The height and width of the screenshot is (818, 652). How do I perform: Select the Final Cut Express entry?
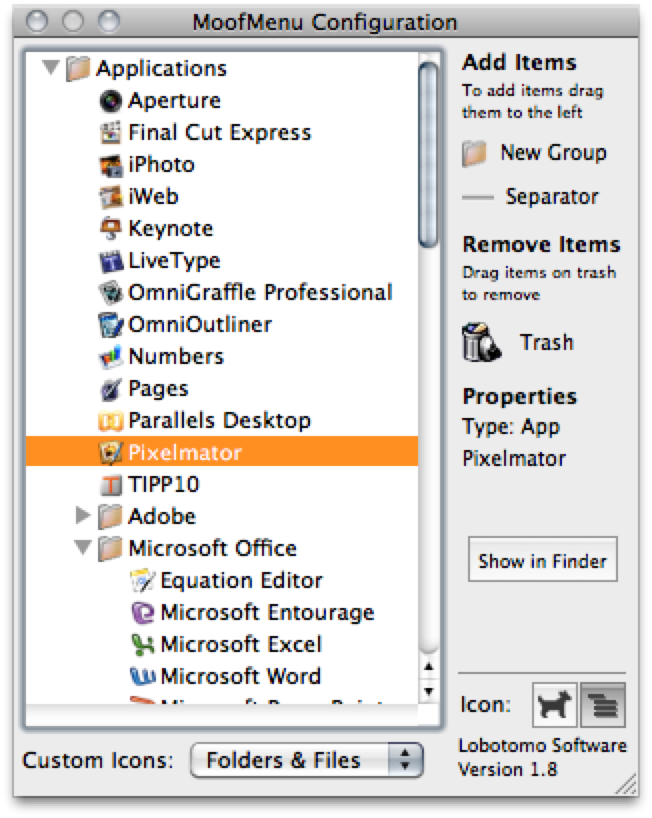click(x=219, y=133)
